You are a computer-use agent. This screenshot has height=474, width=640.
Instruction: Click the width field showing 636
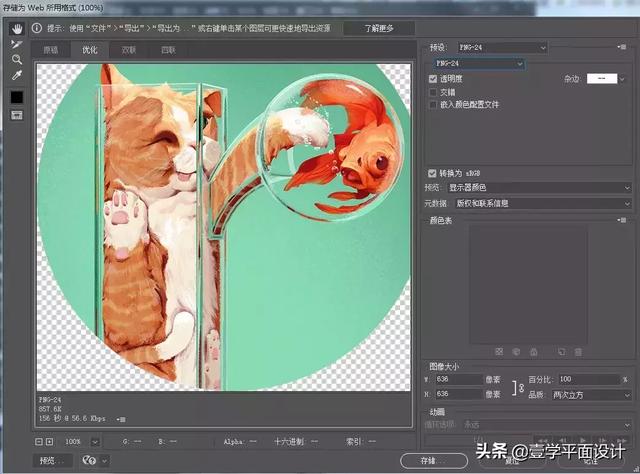(459, 379)
